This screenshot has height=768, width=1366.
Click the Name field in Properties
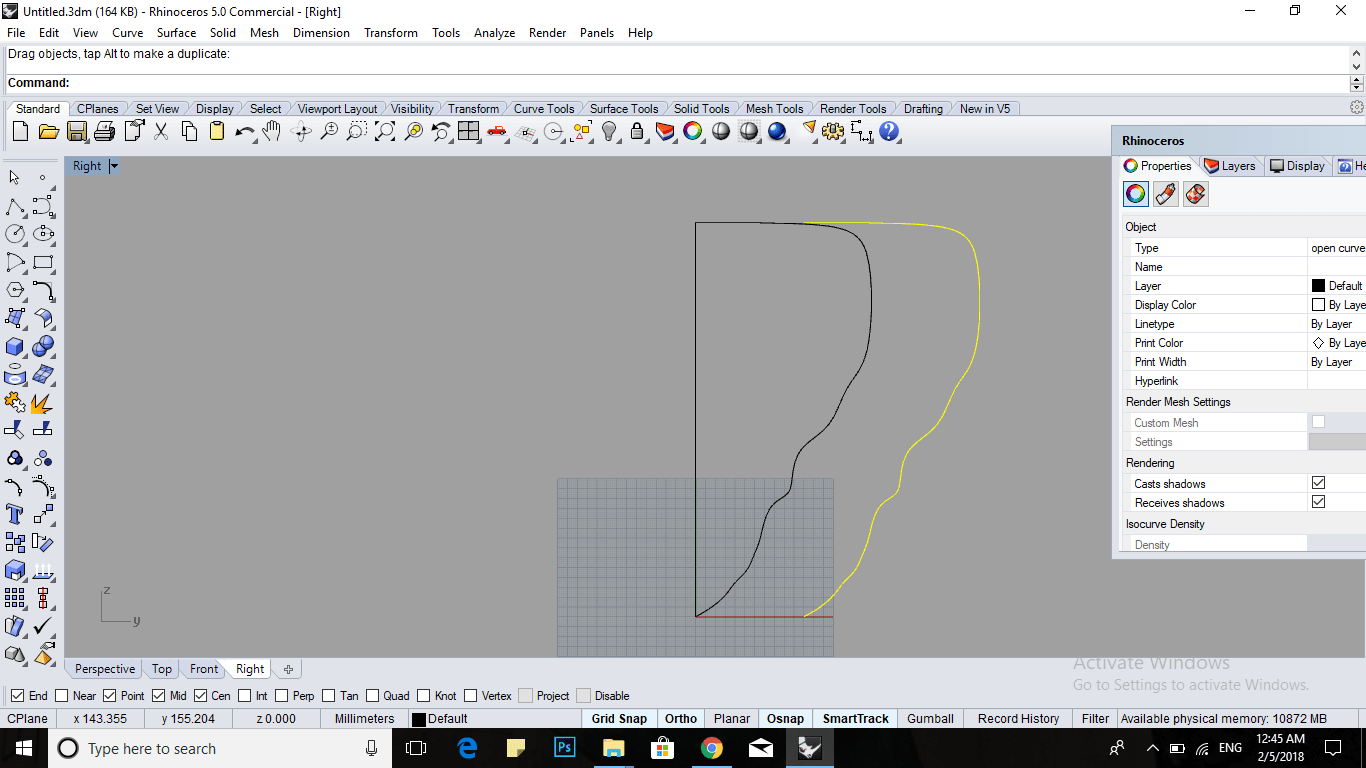[1337, 267]
